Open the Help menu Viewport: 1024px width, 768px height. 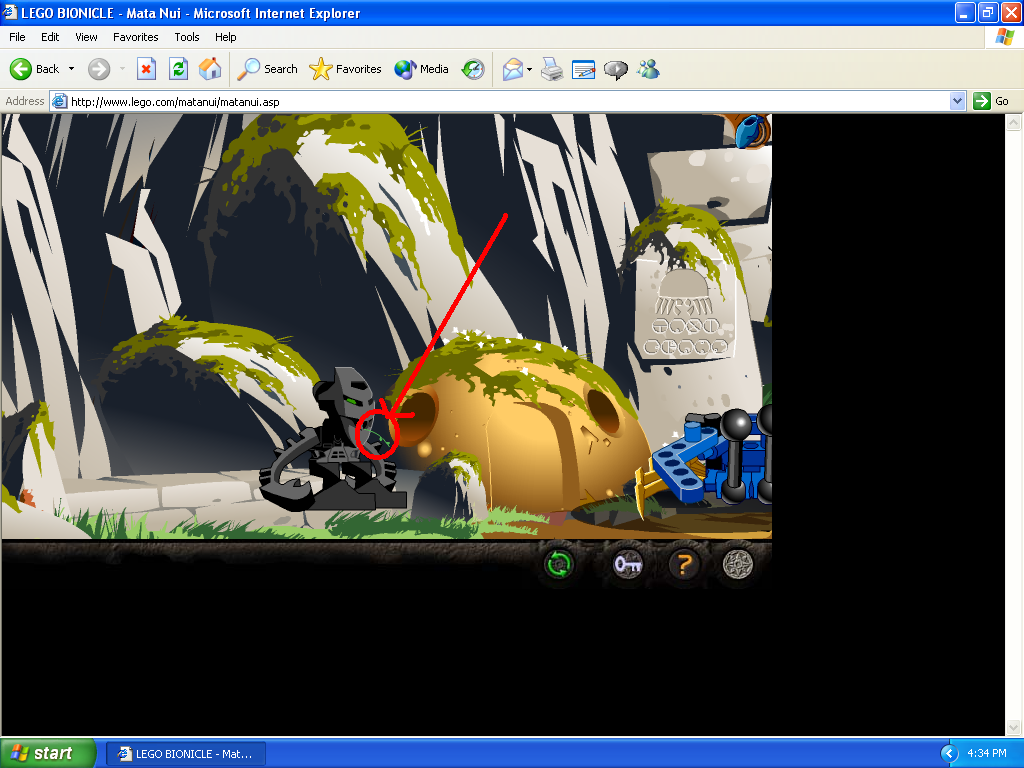point(226,37)
